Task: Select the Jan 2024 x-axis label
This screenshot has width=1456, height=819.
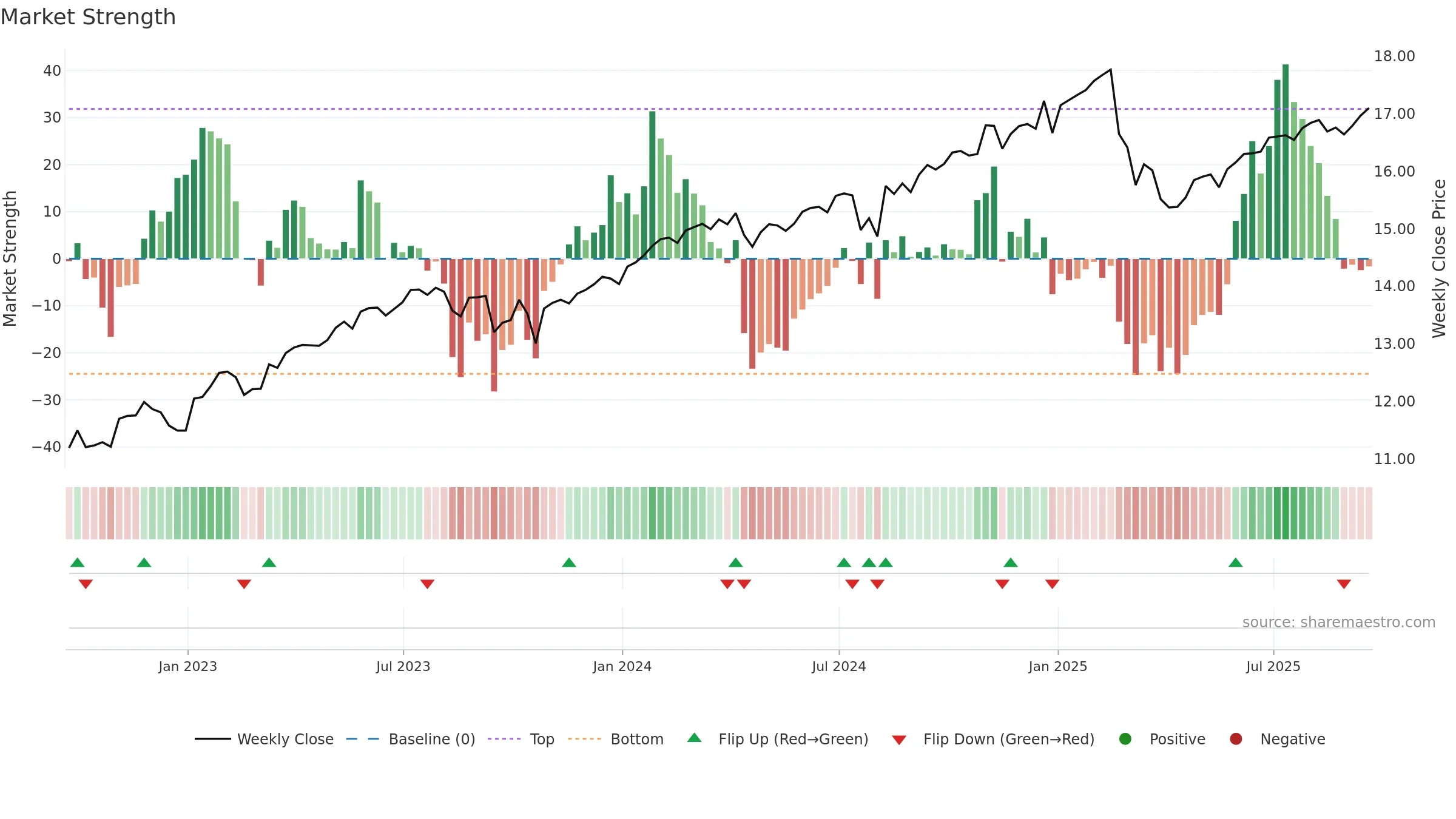Action: 622,666
